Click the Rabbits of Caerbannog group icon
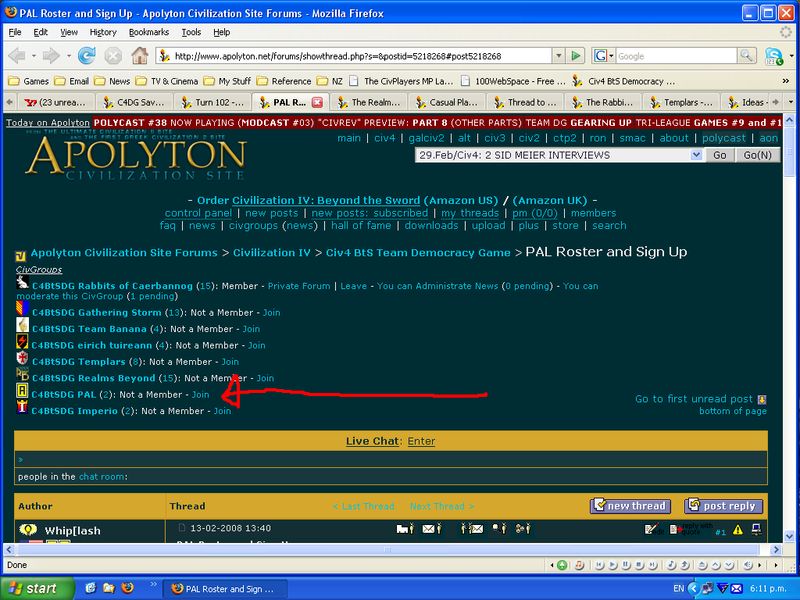The width and height of the screenshot is (800, 600). click(22, 285)
